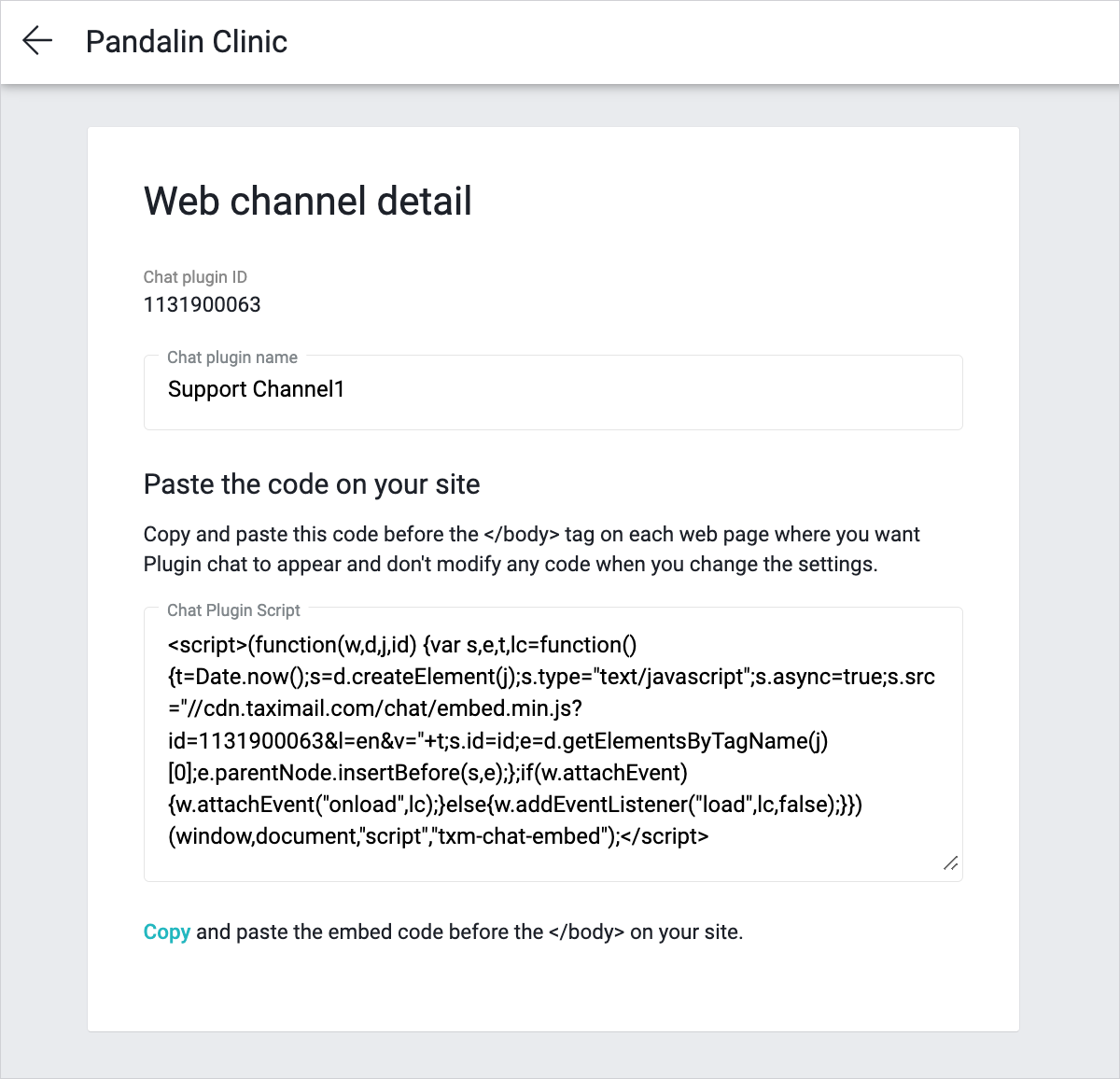Click the Chat plugin name floating label
Viewport: 1120px width, 1079px height.
231,357
